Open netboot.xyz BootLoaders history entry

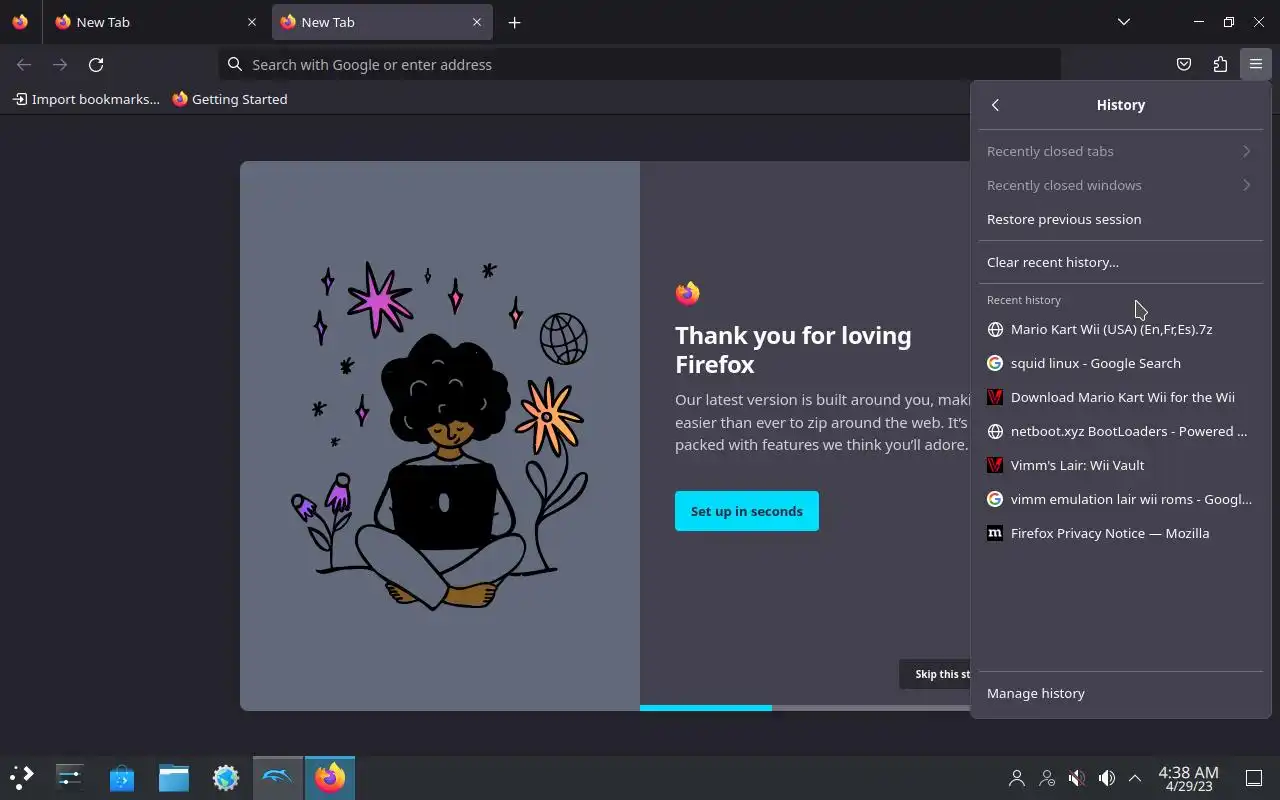[x=1120, y=431]
